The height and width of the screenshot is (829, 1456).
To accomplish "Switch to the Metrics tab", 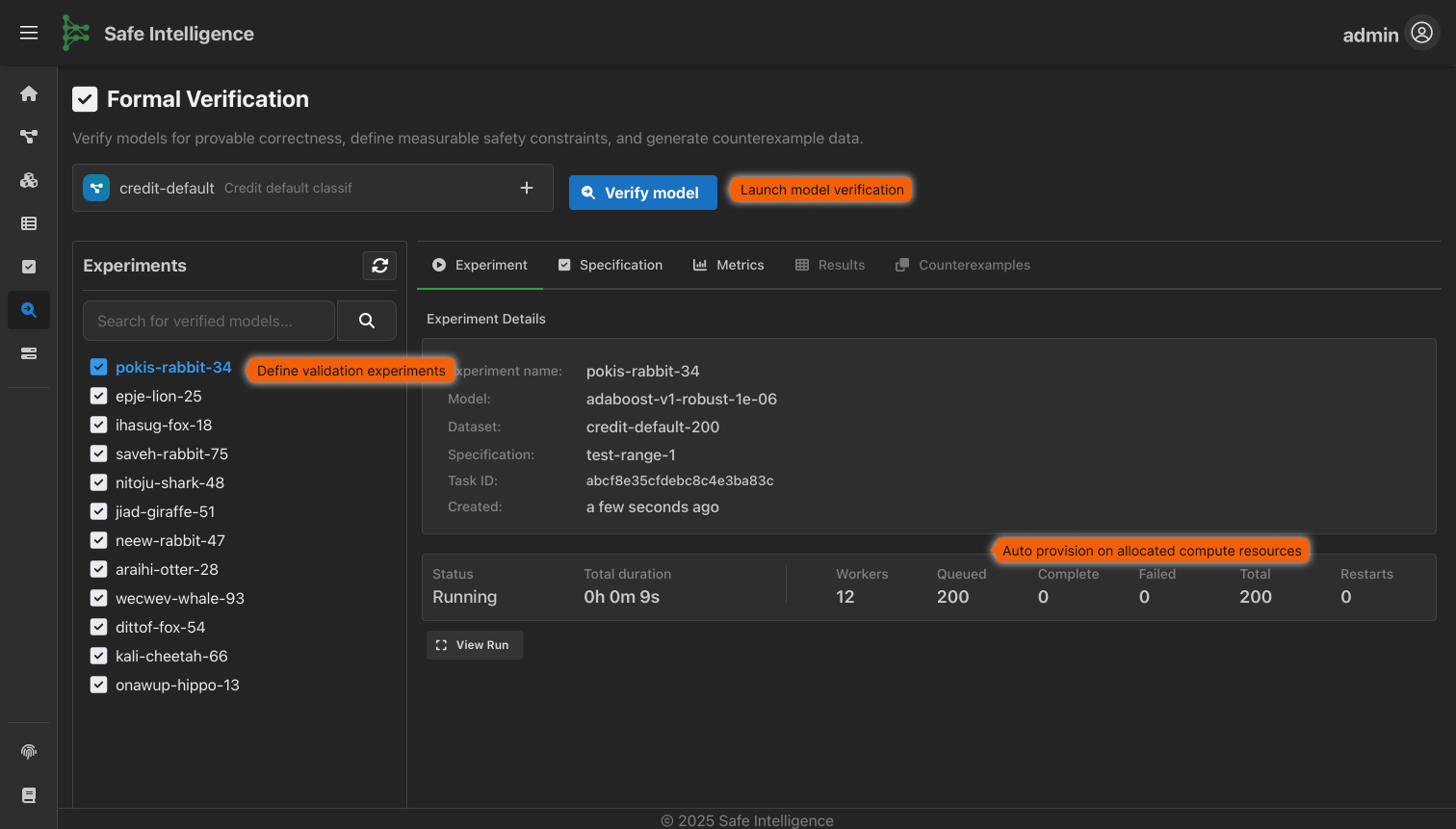I will point(729,265).
